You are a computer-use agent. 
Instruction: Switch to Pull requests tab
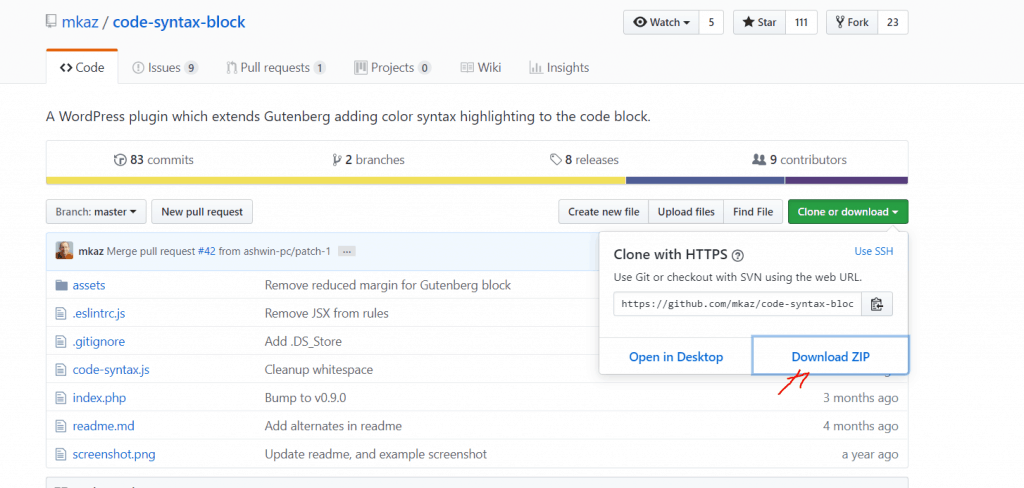276,67
